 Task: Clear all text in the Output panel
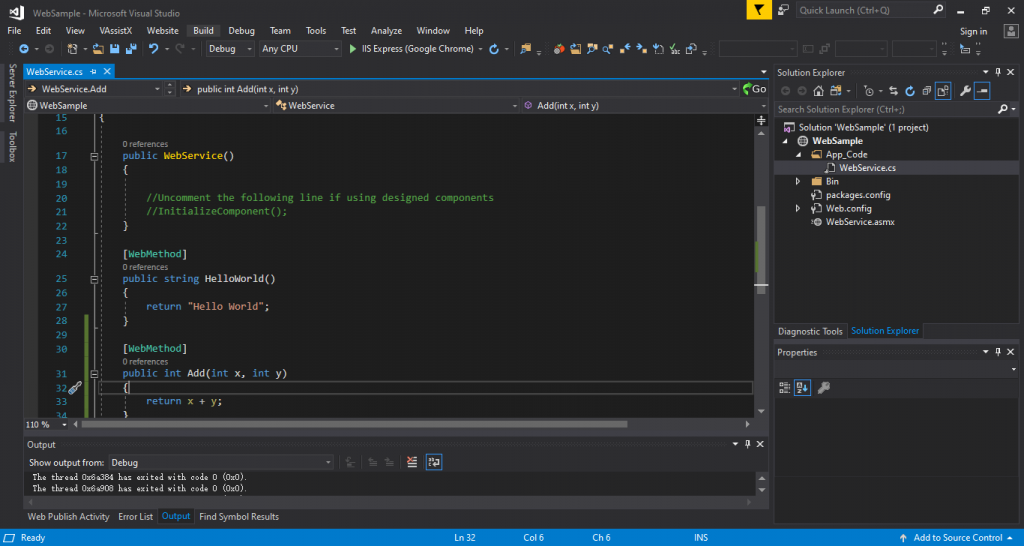[x=412, y=462]
